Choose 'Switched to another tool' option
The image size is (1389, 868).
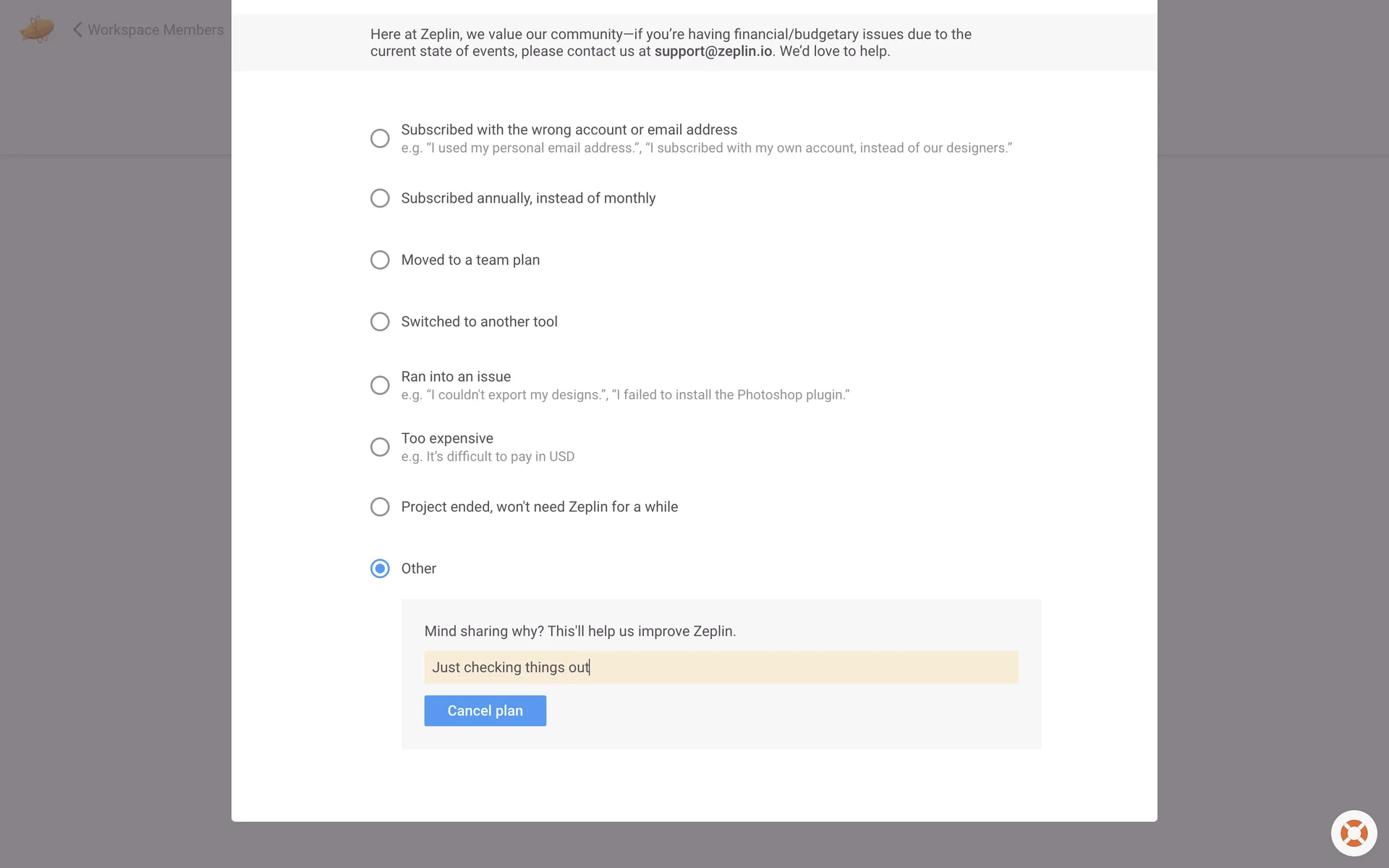click(x=380, y=321)
